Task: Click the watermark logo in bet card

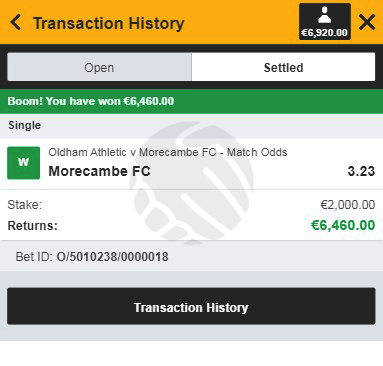Action: click(192, 182)
